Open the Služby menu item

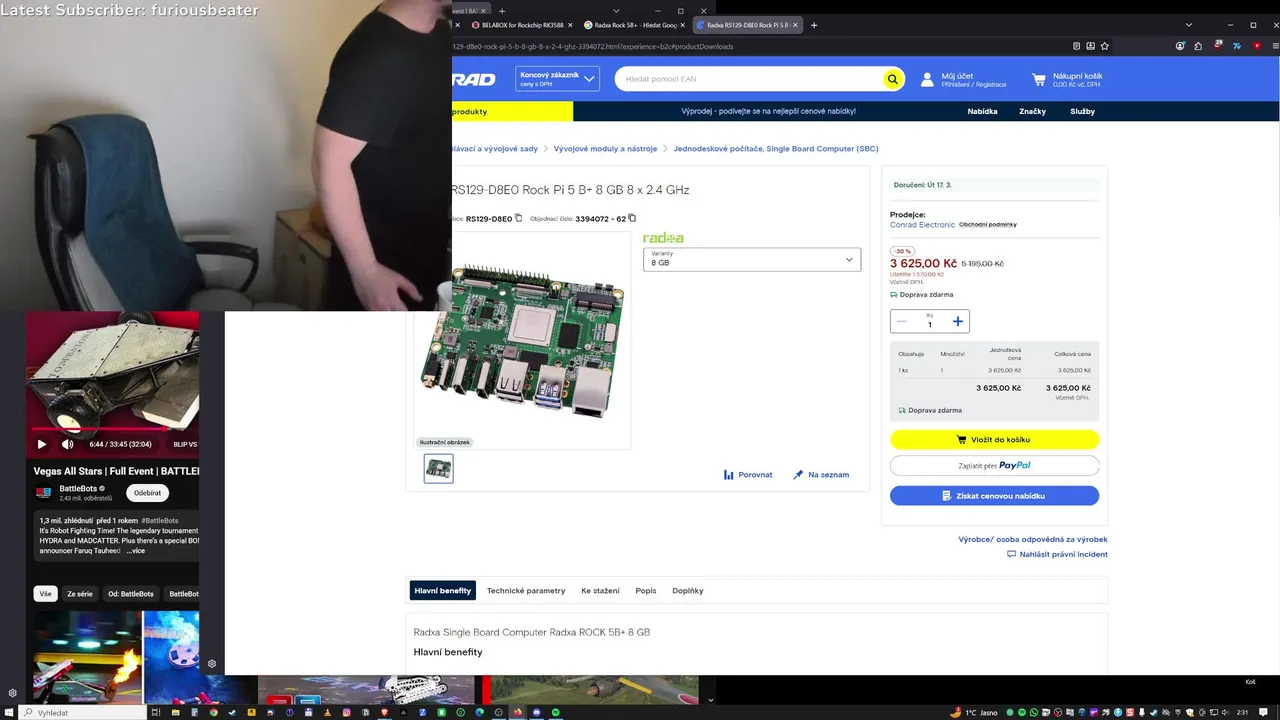coord(1082,111)
